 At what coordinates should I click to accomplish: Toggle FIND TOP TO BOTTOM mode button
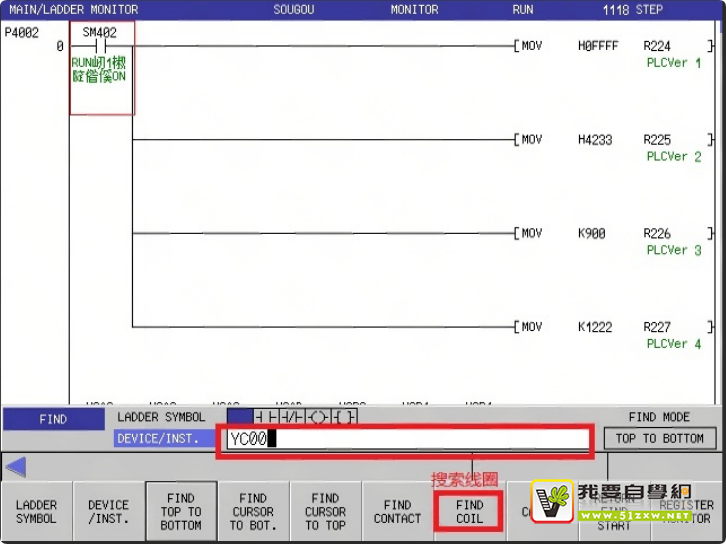coord(181,511)
